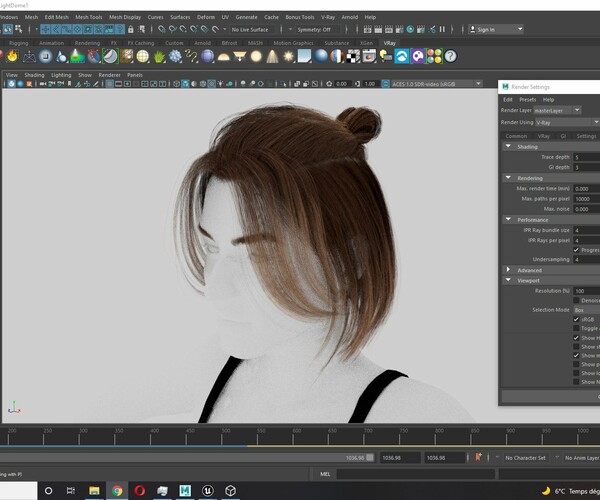Open the Render Using V-Ray dropdown
The height and width of the screenshot is (500, 600).
pos(567,122)
